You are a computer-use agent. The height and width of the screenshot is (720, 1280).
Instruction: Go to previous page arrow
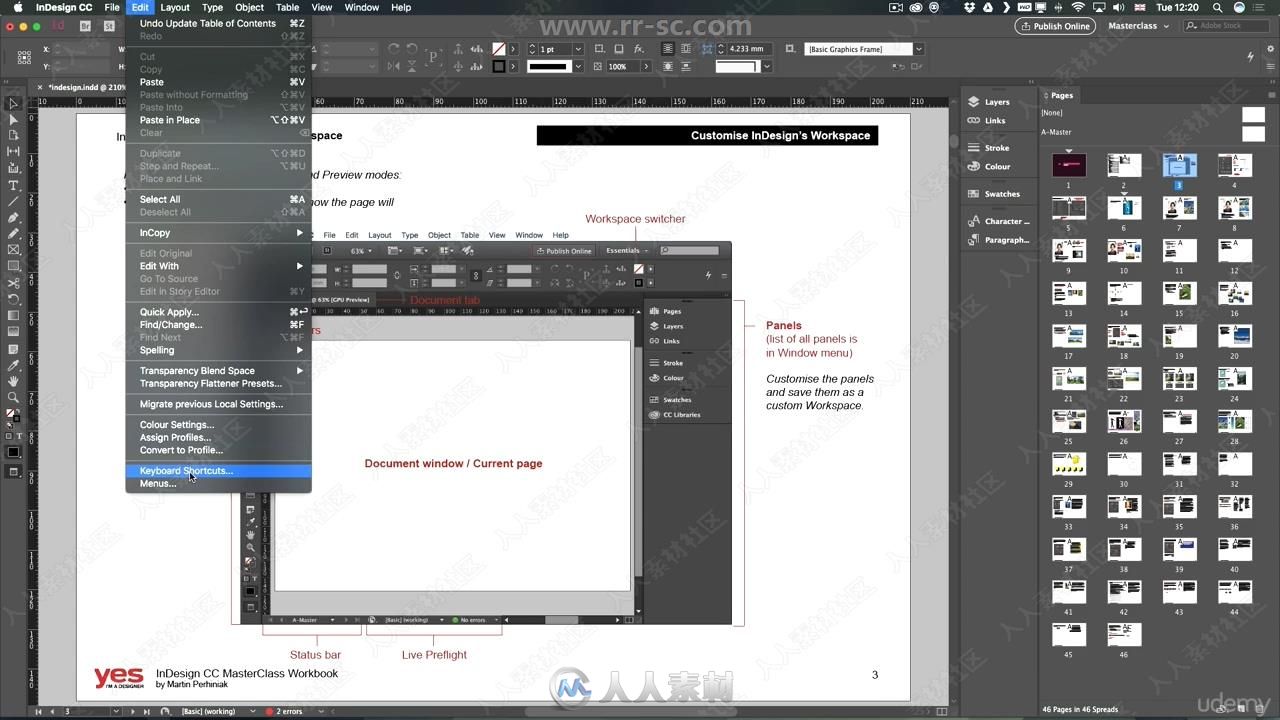click(53, 712)
